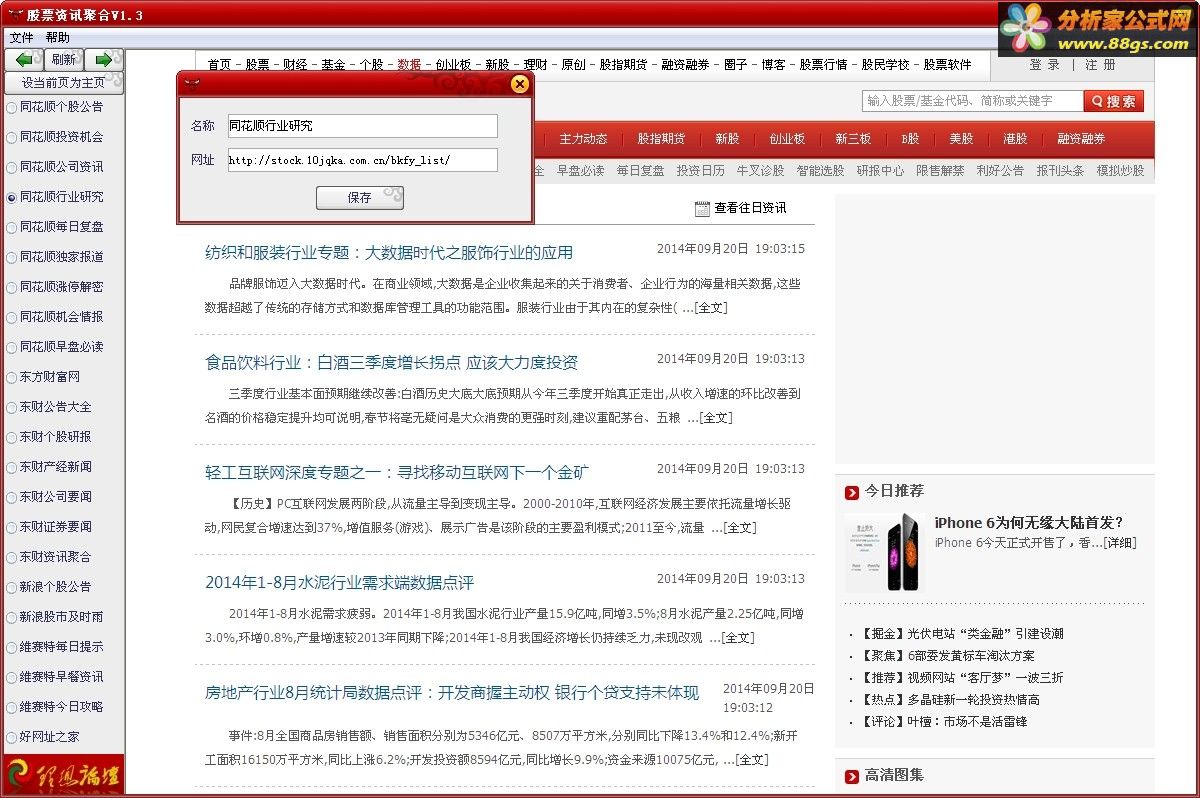Click [详细] link next to iPhone 6 summary
The image size is (1200, 798).
pyautogui.click(x=1119, y=543)
